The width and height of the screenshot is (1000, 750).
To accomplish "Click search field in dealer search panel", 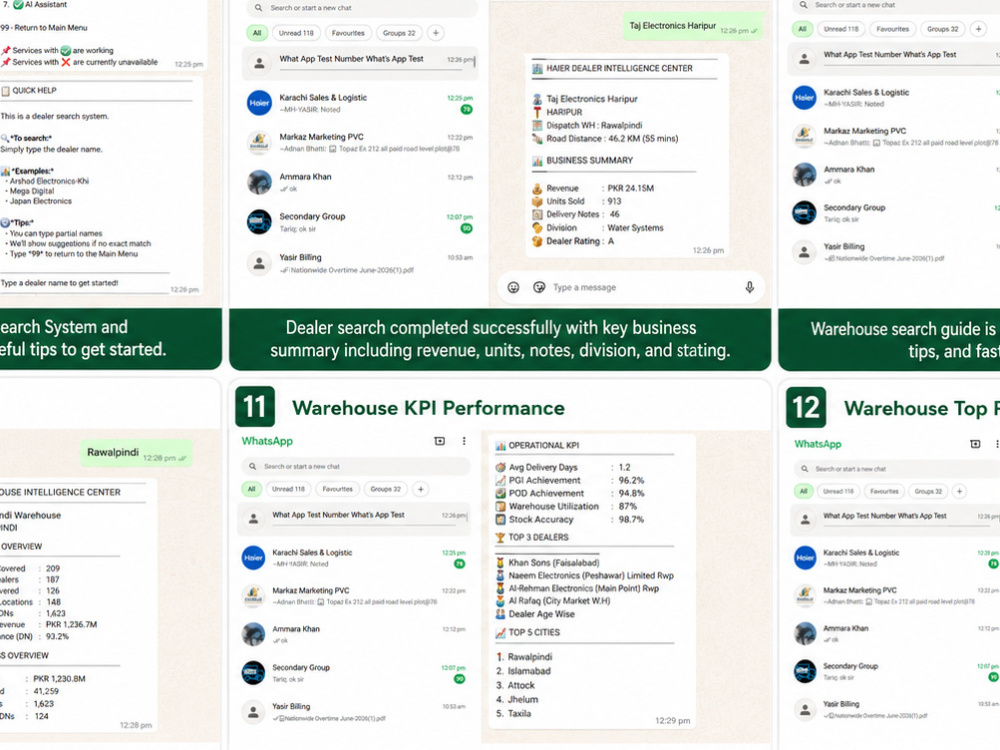I will 362,8.
